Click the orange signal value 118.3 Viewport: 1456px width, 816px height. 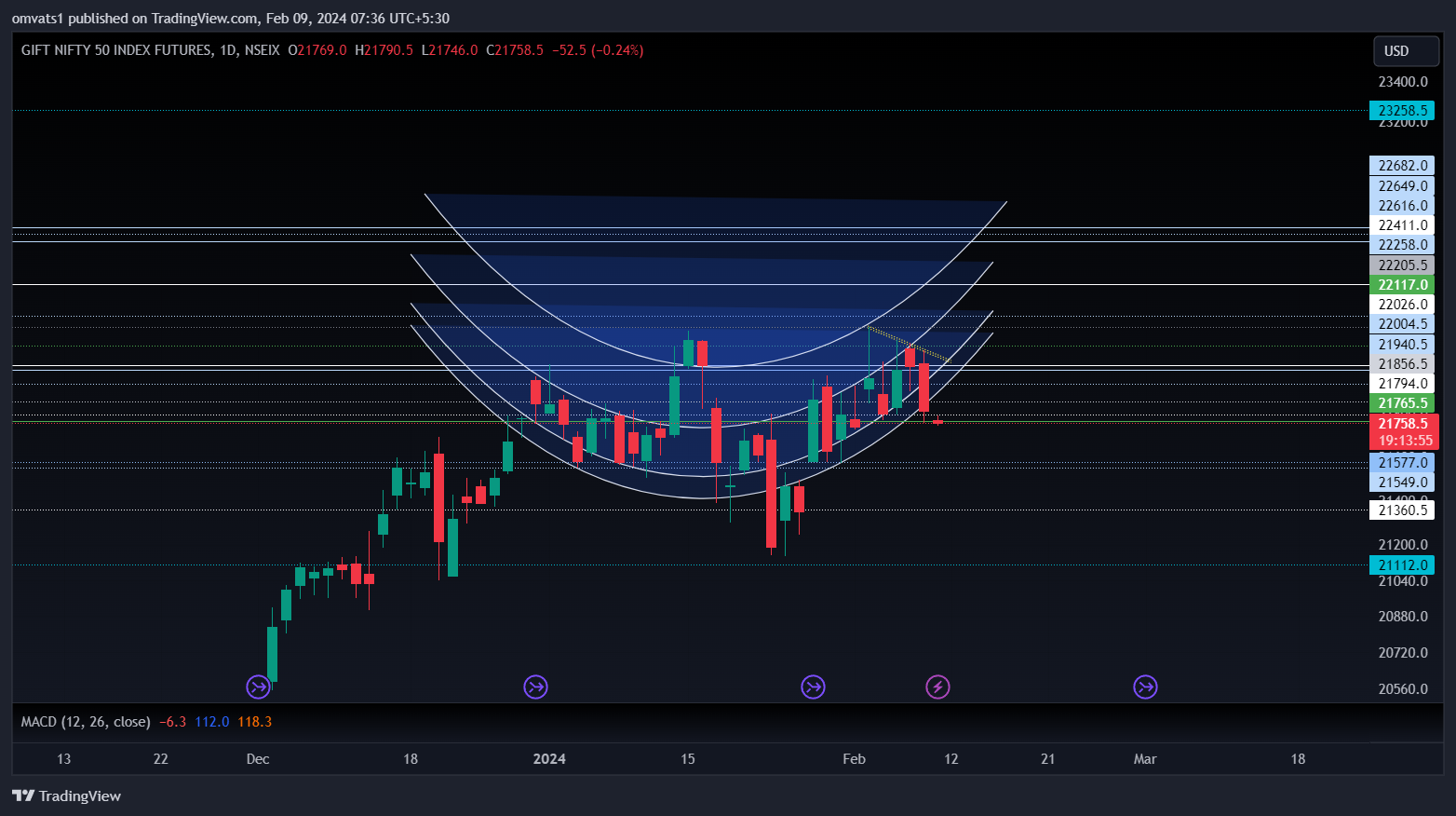pyautogui.click(x=255, y=722)
